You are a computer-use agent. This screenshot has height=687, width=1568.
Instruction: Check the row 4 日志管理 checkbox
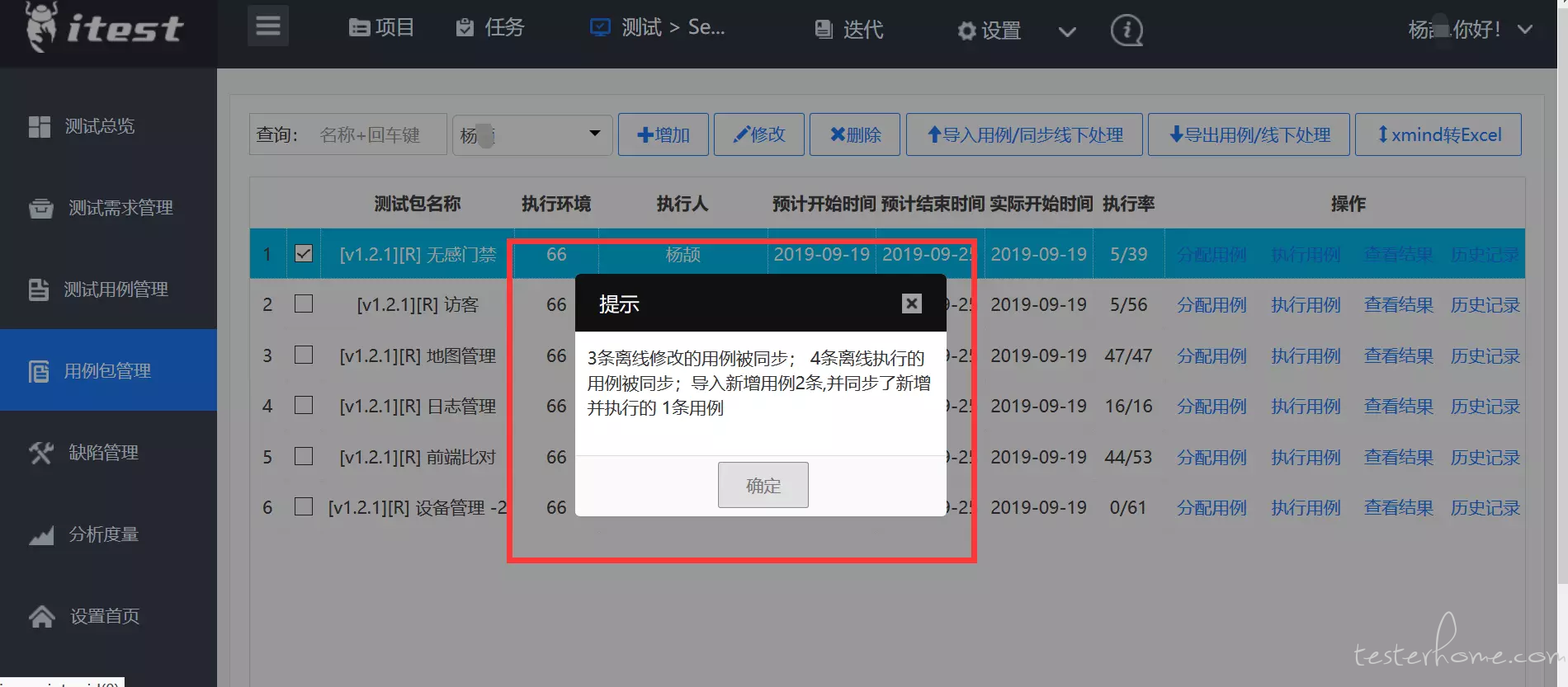coord(304,405)
